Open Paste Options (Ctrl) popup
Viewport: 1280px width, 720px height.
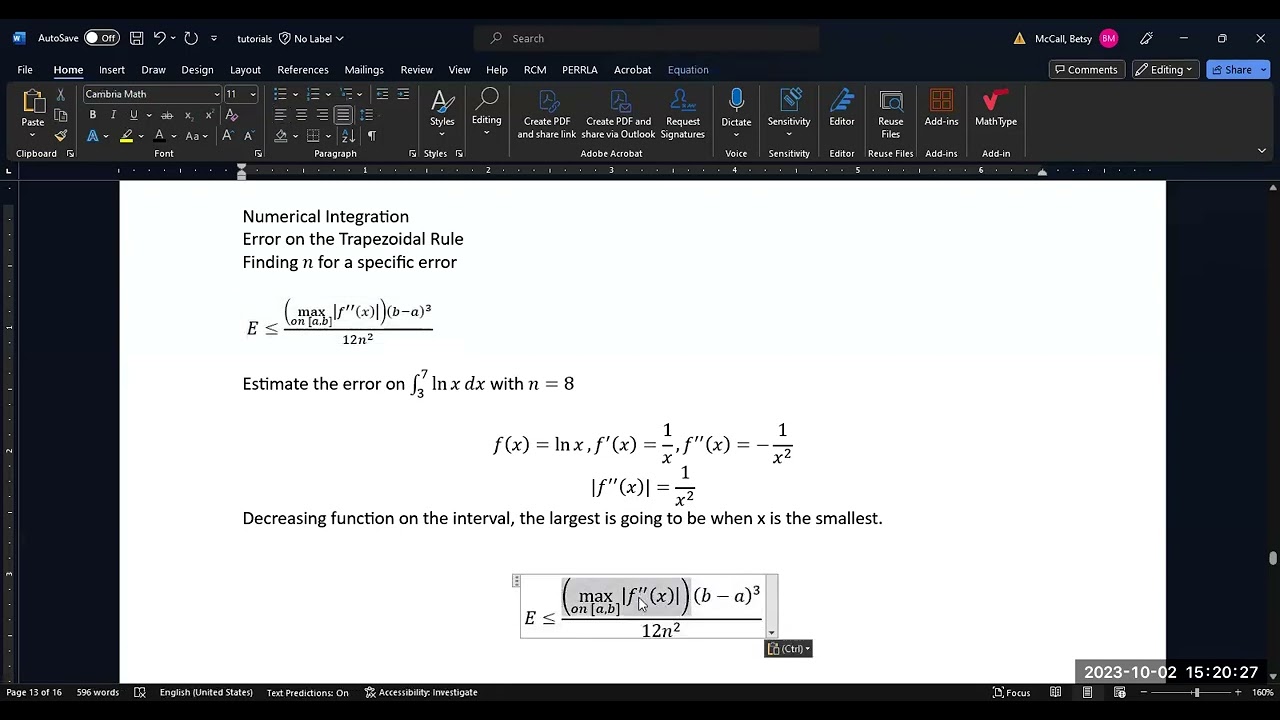(x=789, y=649)
